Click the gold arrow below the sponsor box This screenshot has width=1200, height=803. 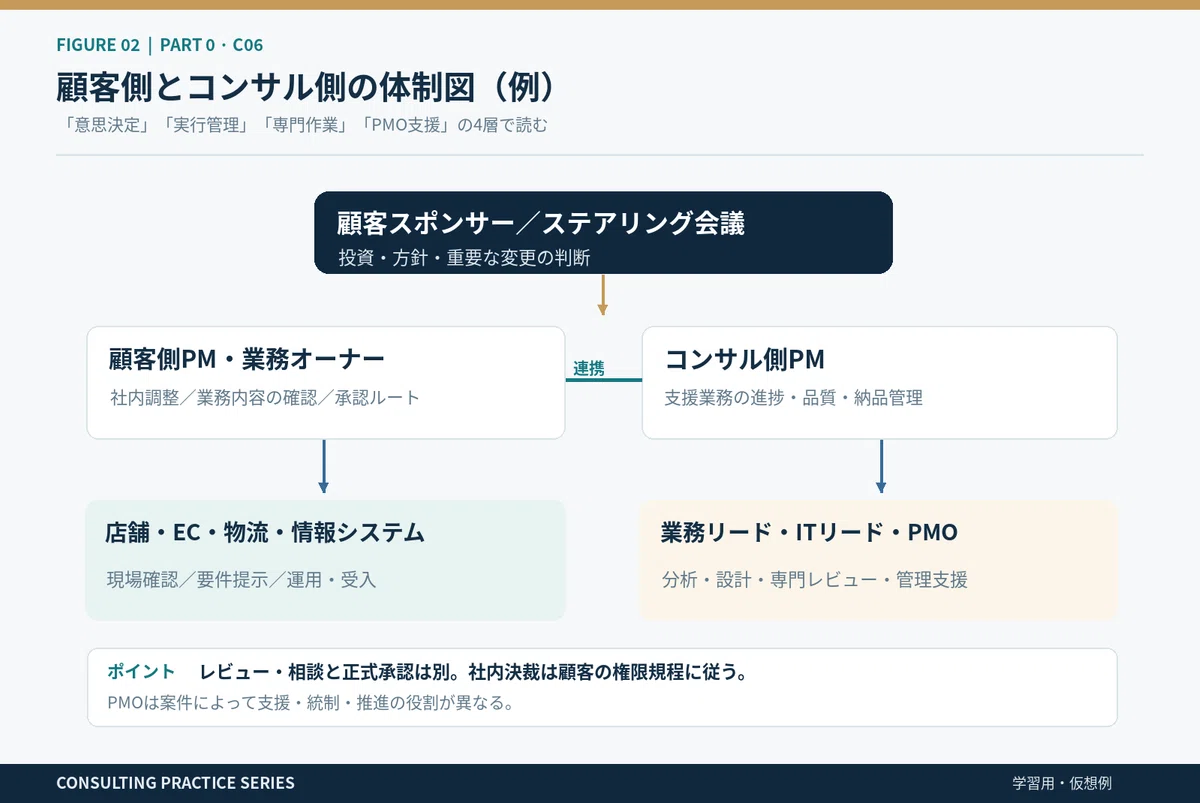coord(603,295)
